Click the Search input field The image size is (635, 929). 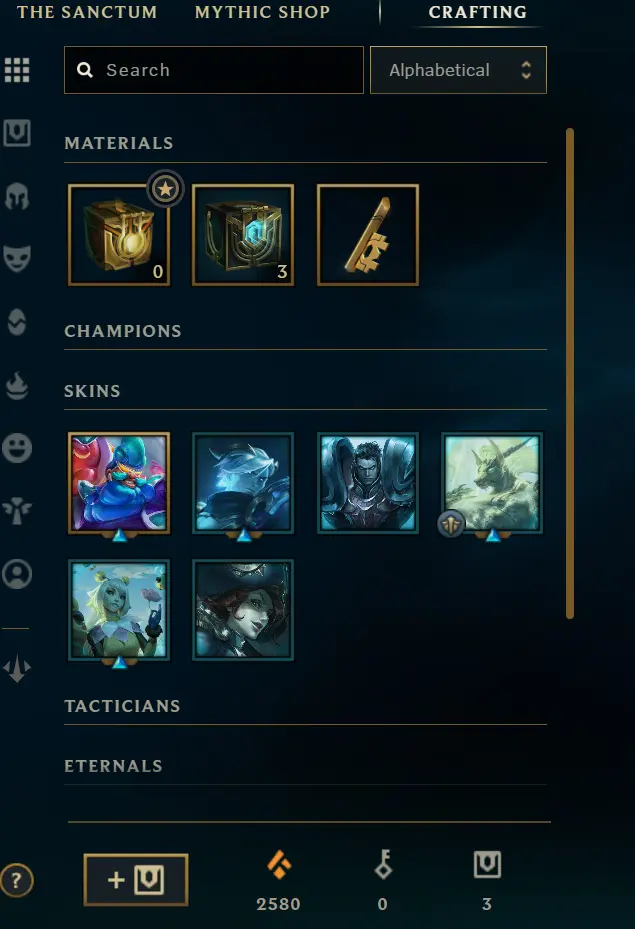[x=214, y=70]
